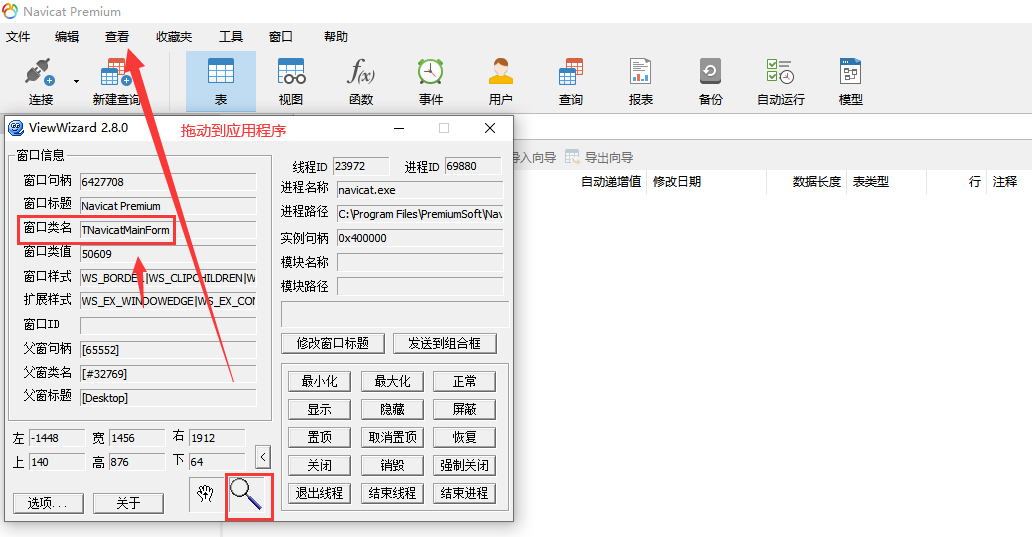Viewport: 1032px width, 537px height.
Task: Click the 发送到组合框 button
Action: (444, 343)
